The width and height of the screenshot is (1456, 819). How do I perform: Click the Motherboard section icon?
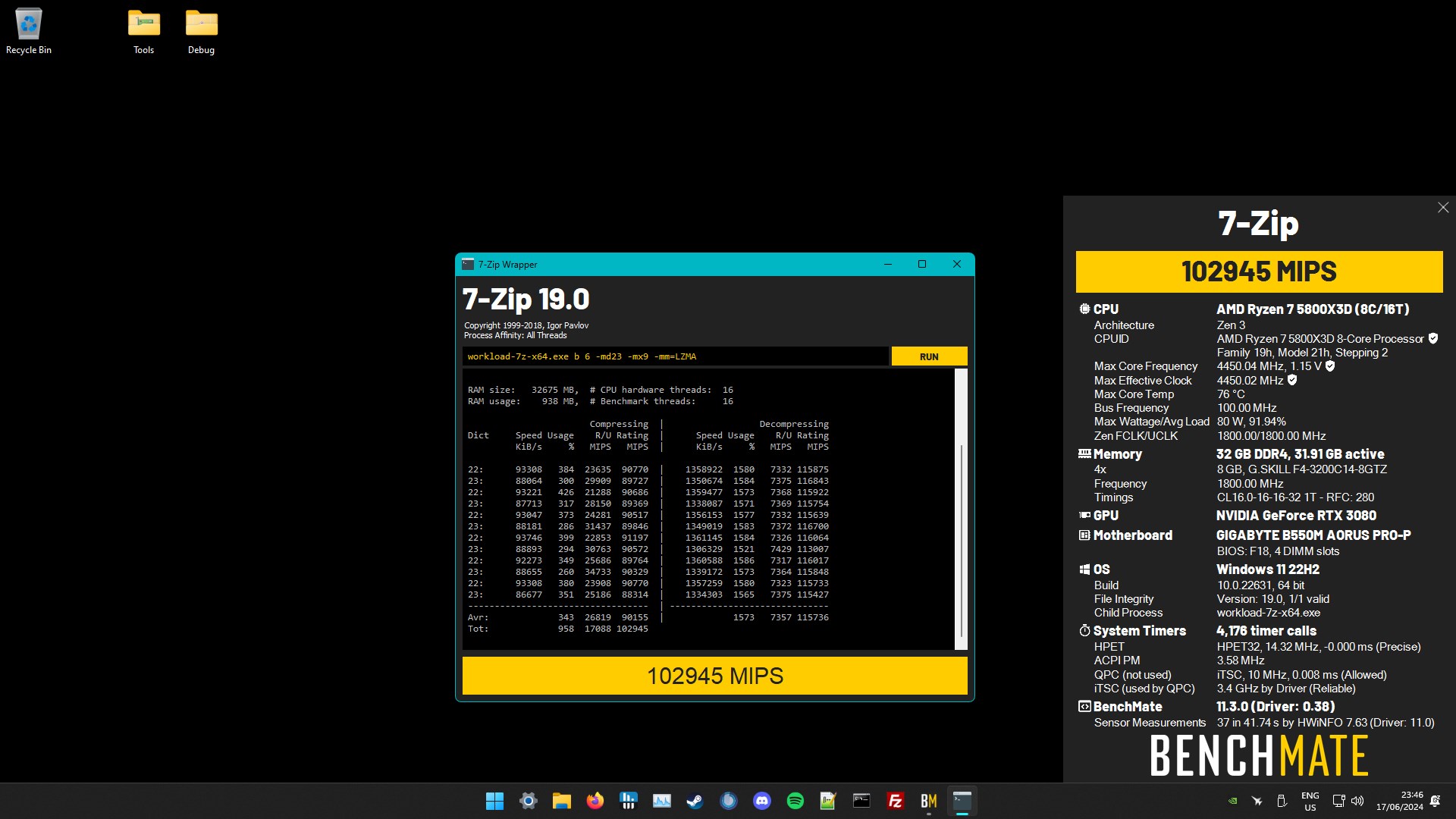pyautogui.click(x=1084, y=535)
